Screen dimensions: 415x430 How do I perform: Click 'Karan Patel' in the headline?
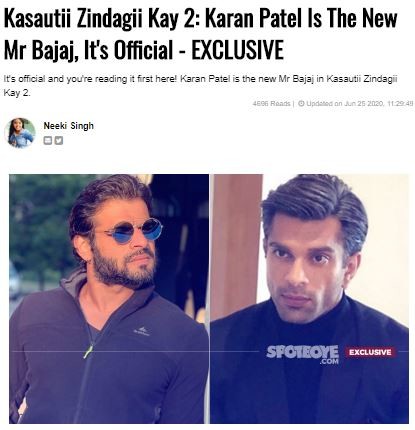coord(253,18)
